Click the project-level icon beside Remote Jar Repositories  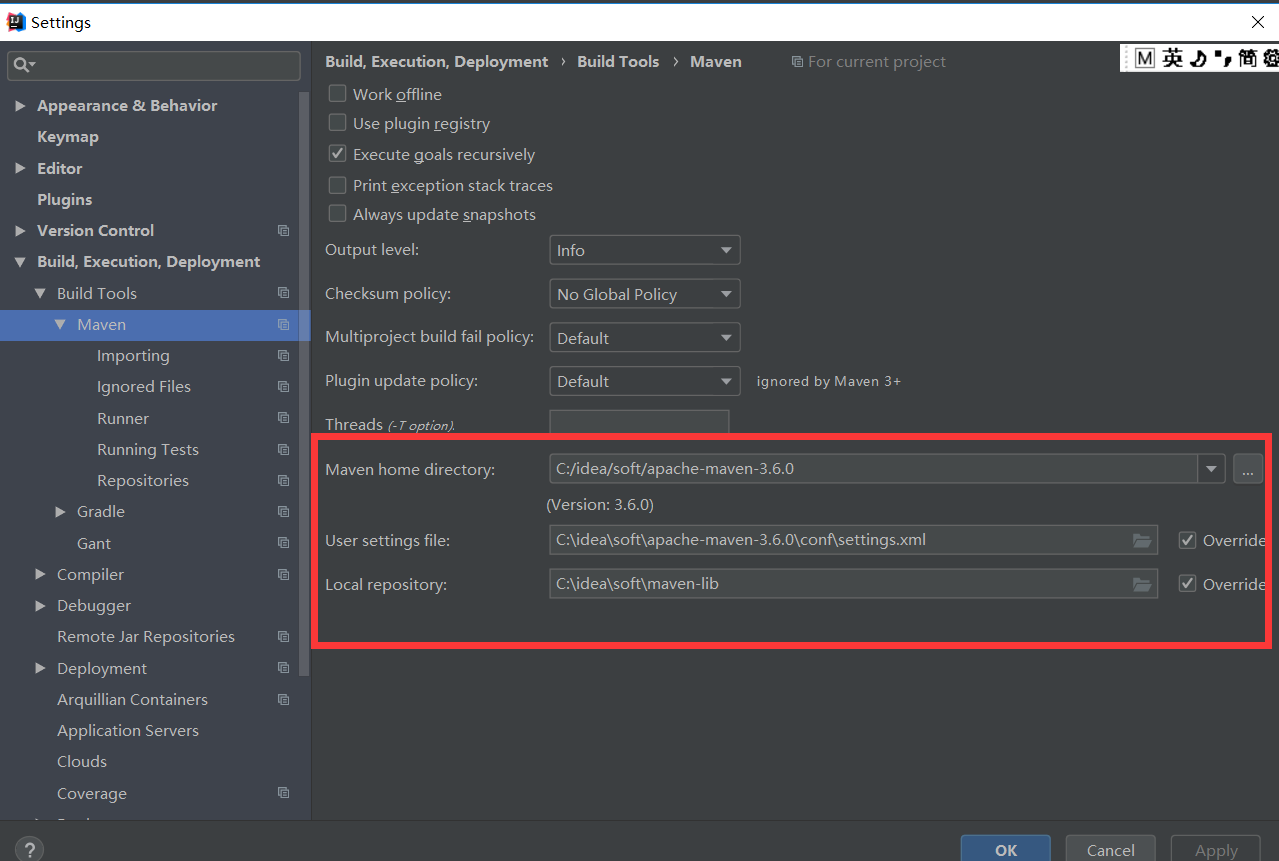284,637
